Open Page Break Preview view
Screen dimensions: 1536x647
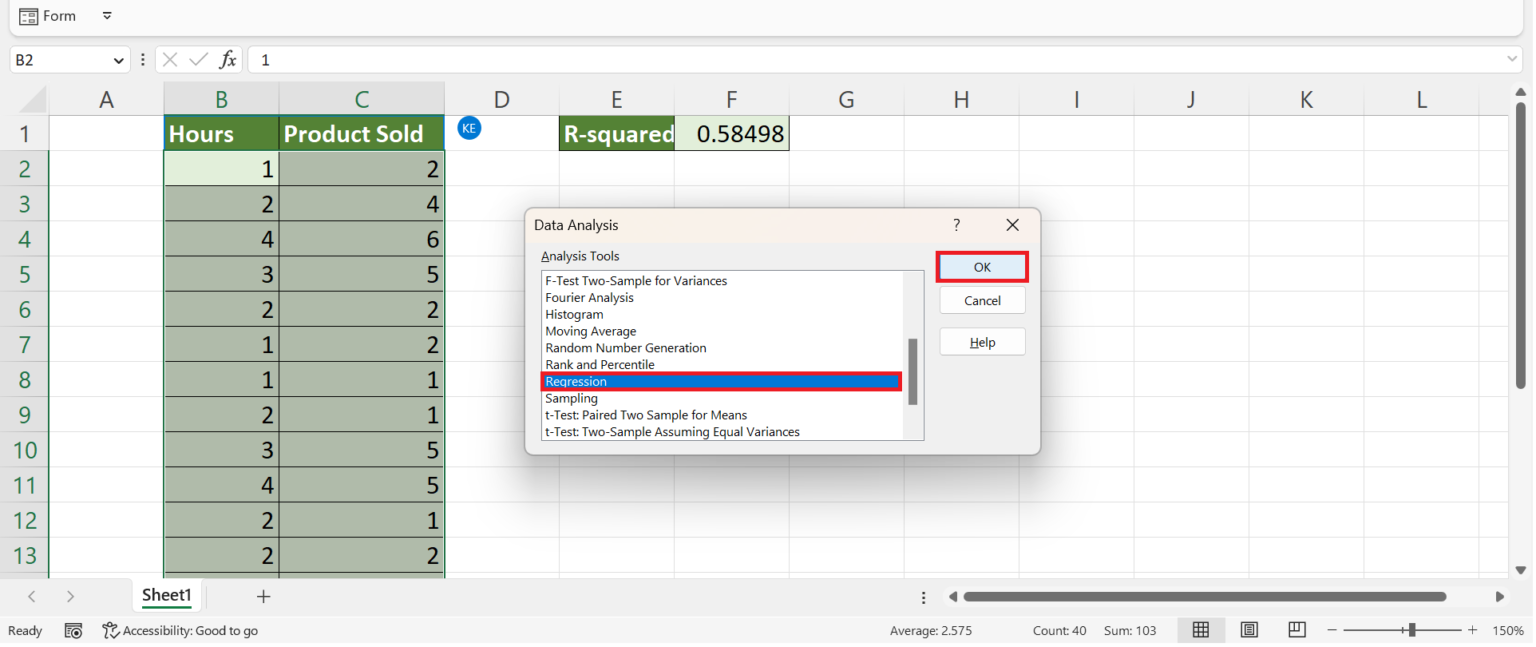pyautogui.click(x=1296, y=630)
